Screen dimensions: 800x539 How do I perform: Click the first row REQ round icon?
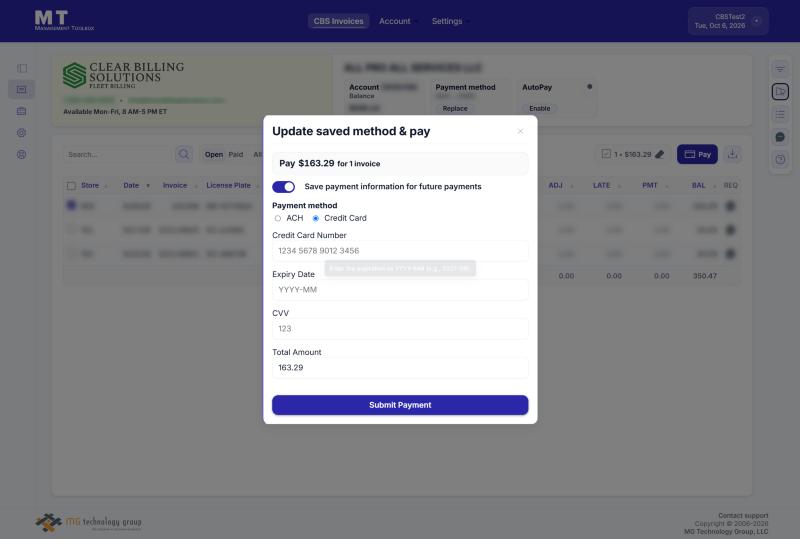[x=731, y=206]
